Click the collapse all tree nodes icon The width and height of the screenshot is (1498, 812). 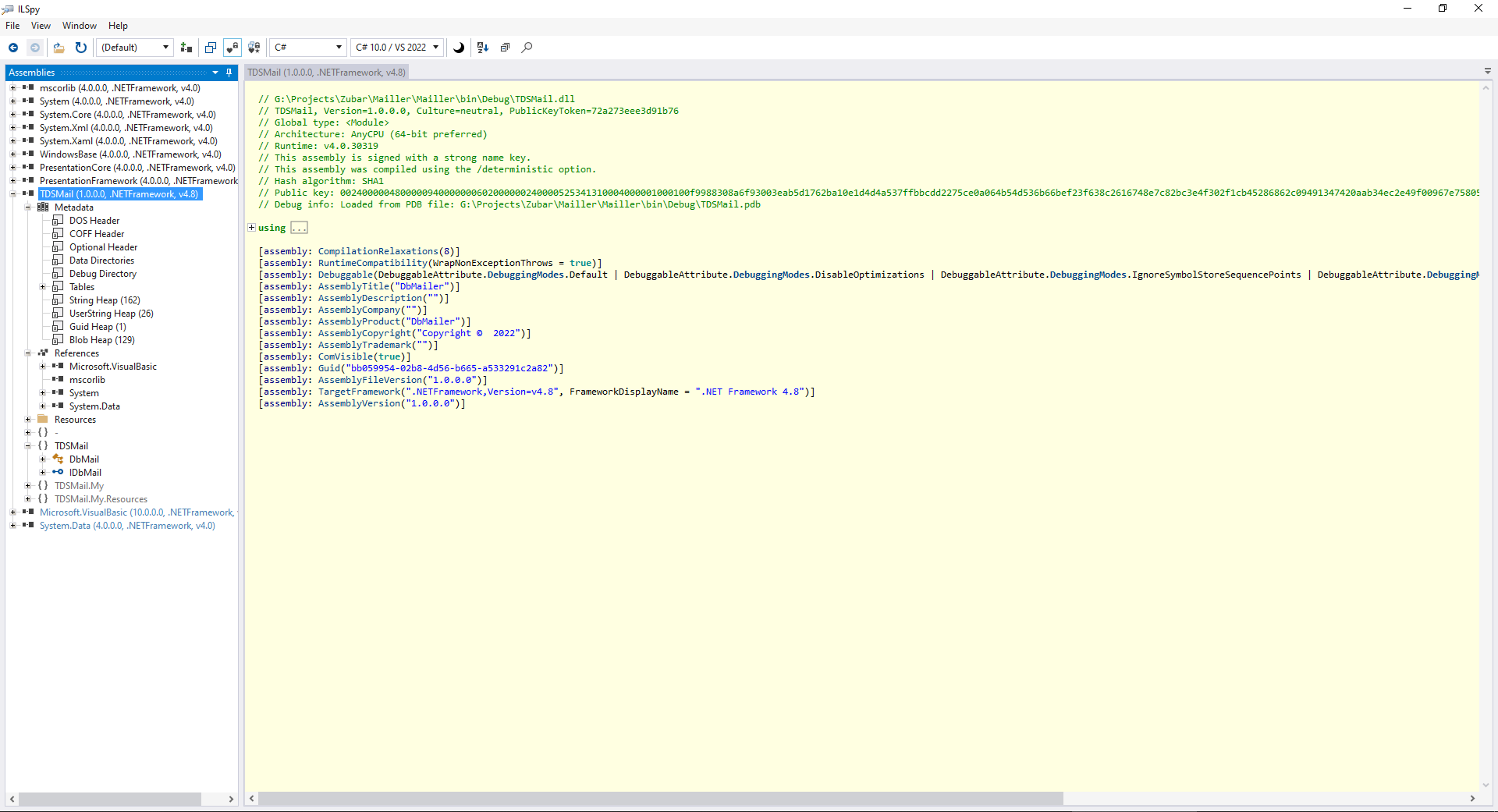pyautogui.click(x=505, y=48)
